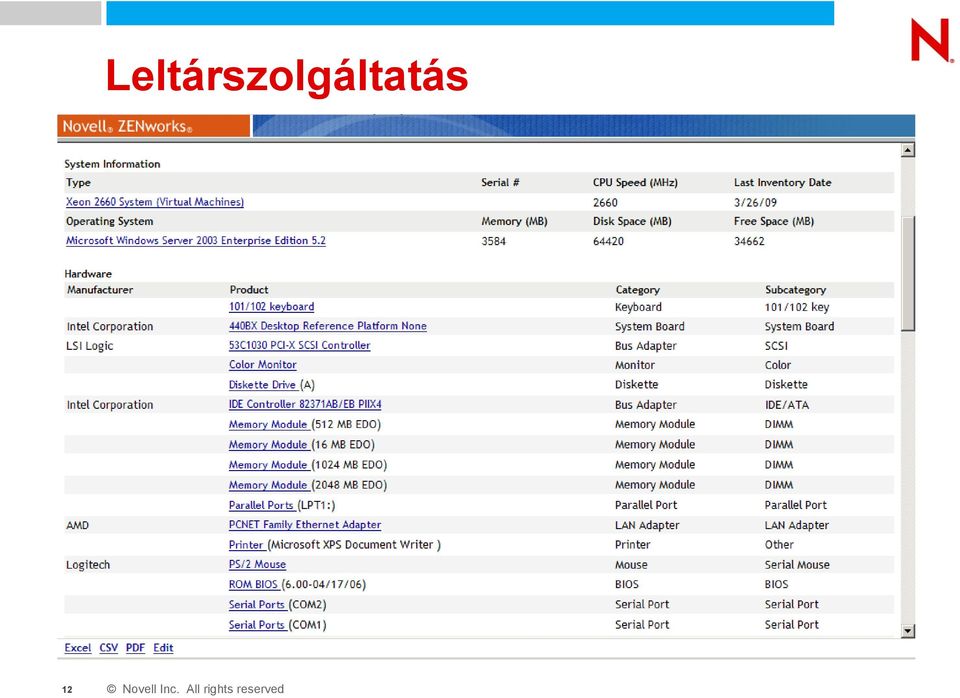Select the Logitech manufacturer cell
The height and width of the screenshot is (698, 960).
[88, 565]
